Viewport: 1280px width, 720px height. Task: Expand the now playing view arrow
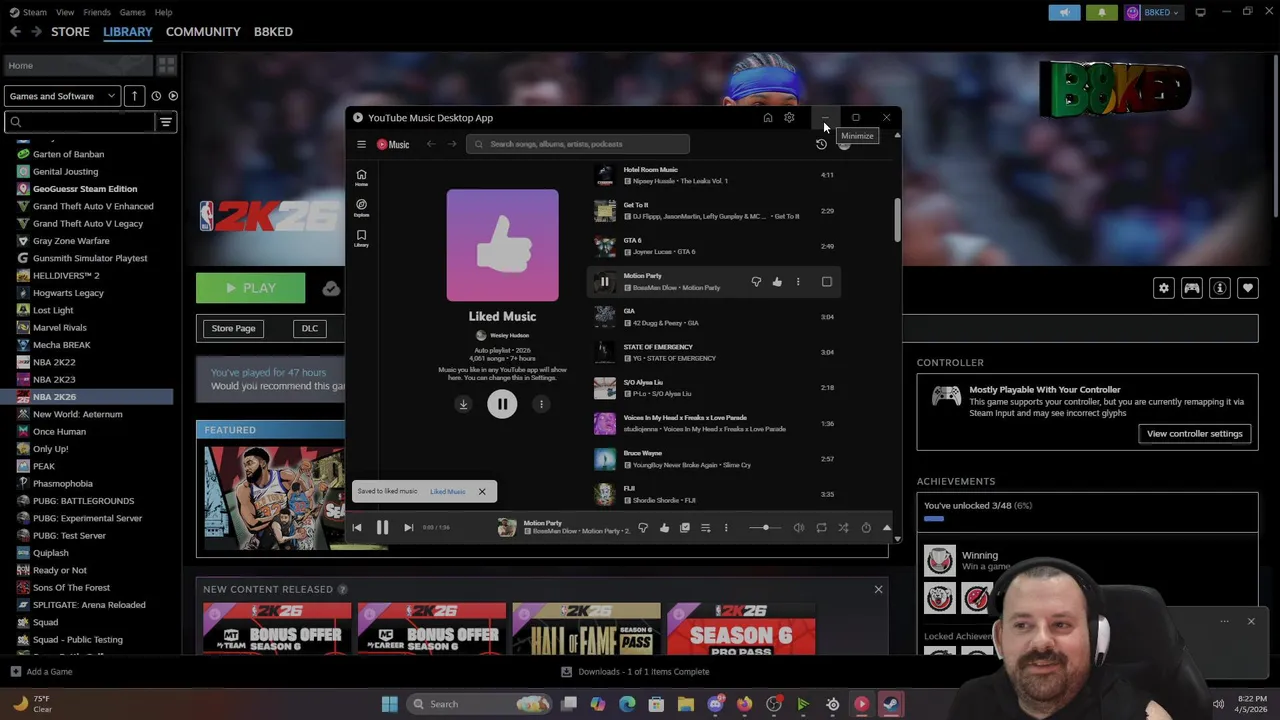click(x=886, y=527)
